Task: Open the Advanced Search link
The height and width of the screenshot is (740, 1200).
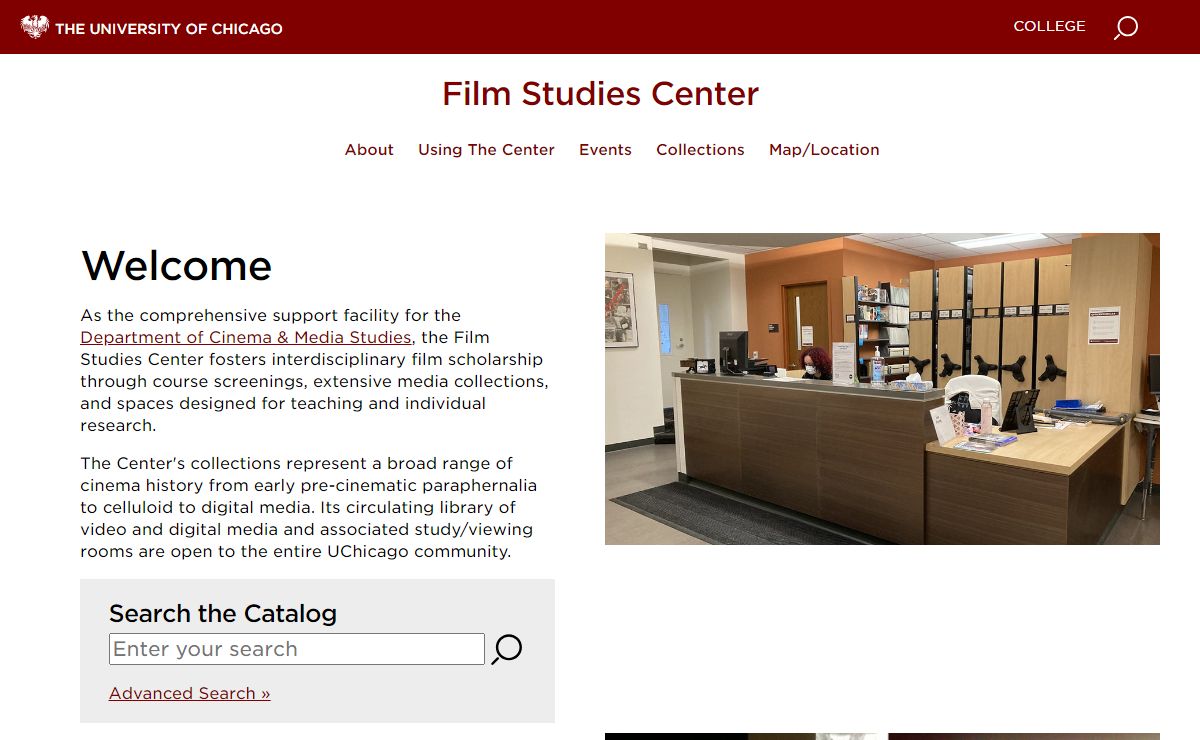Action: 190,693
